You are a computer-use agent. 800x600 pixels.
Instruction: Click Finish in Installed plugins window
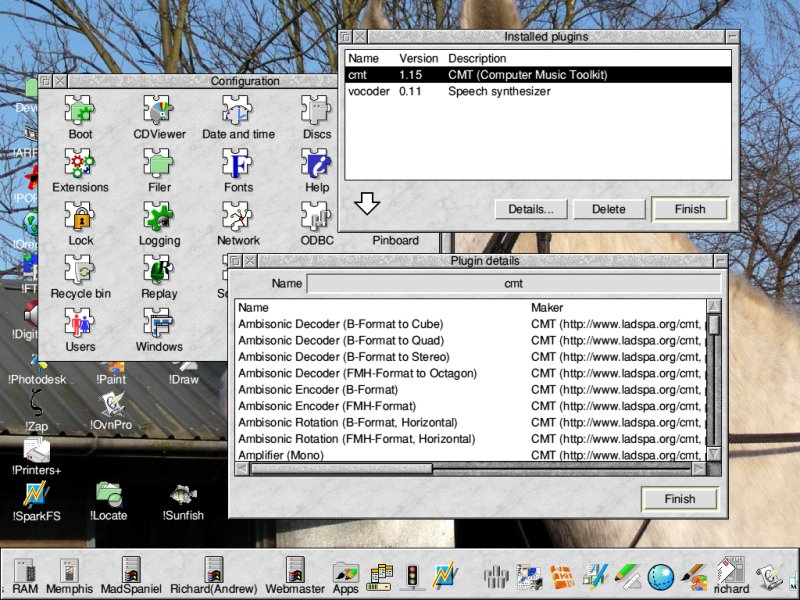click(690, 209)
